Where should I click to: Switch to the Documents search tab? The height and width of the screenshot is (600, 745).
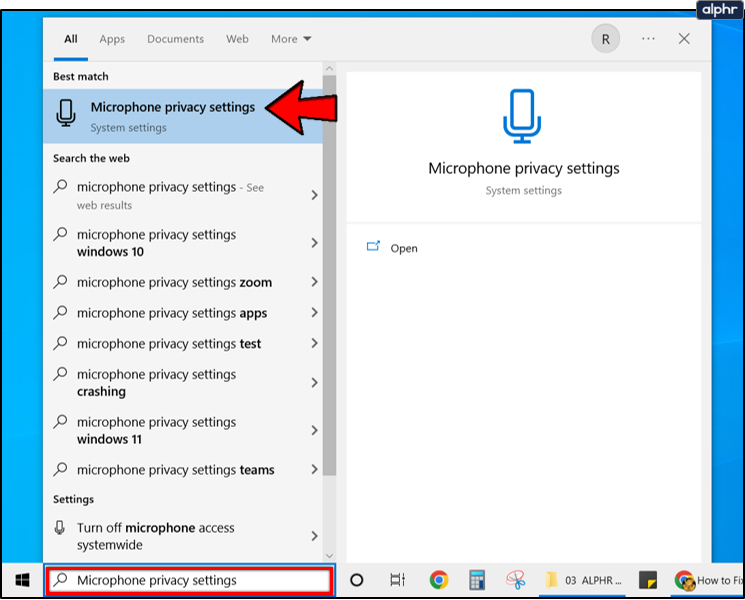point(175,39)
